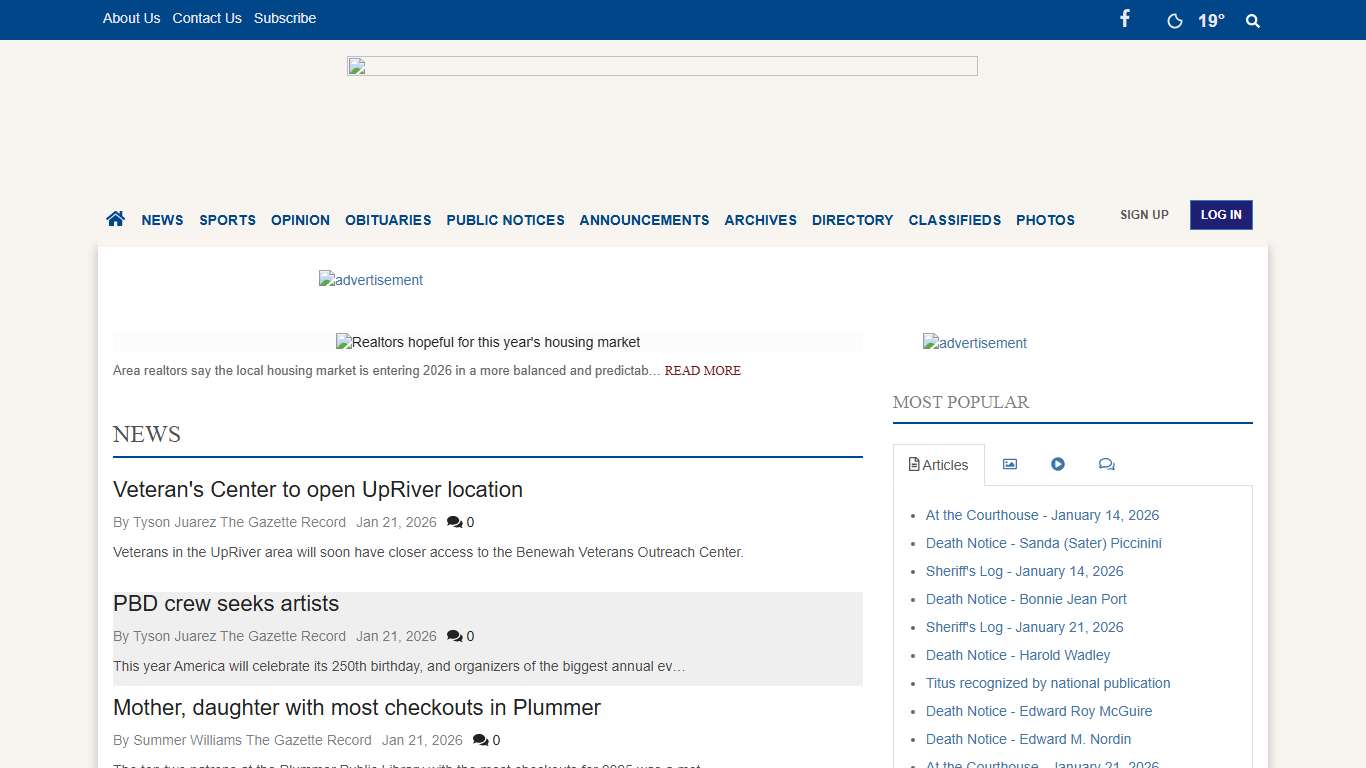Read more about housing market story
This screenshot has width=1366, height=768.
click(x=702, y=371)
